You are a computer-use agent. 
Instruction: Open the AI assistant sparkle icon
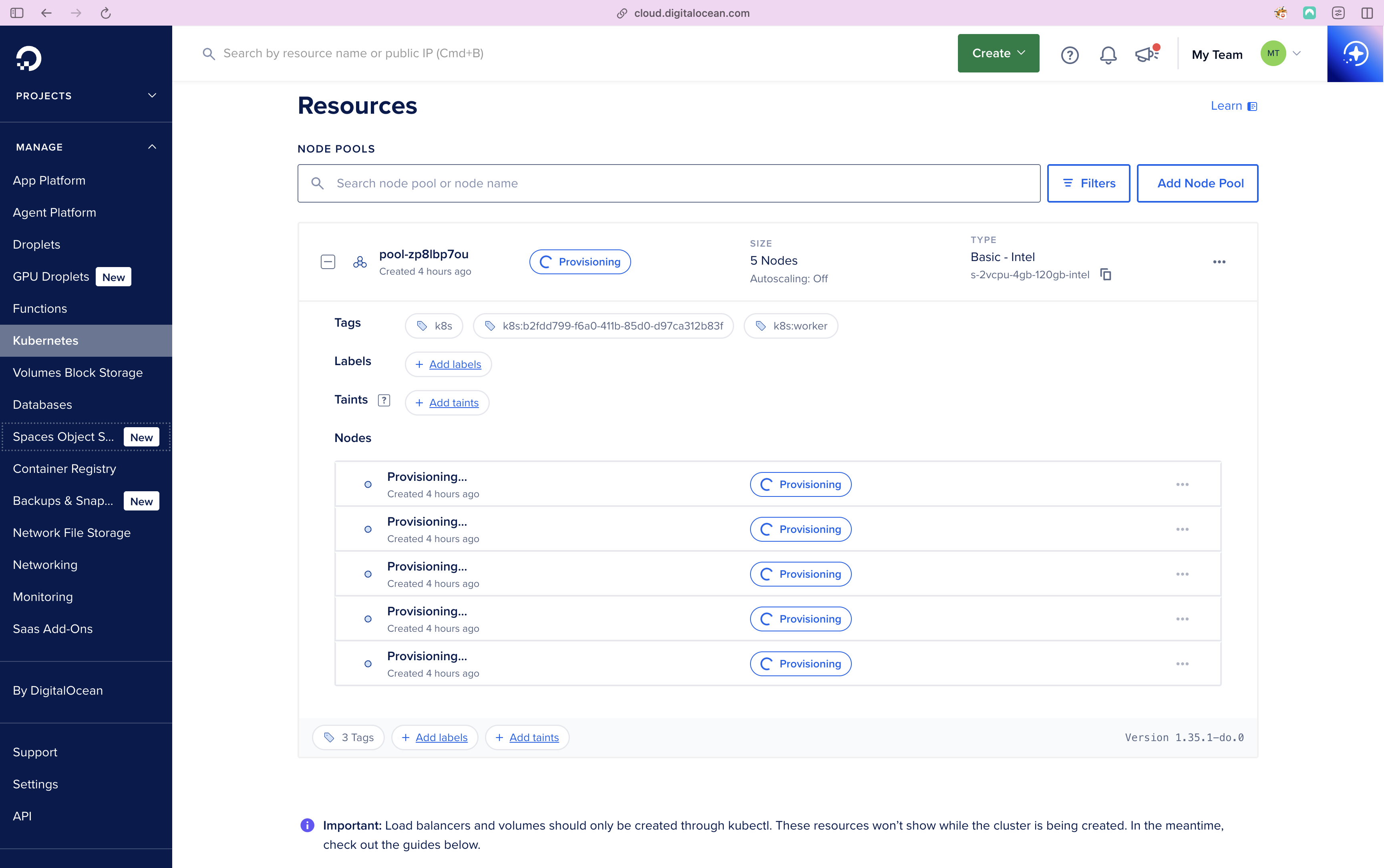[1355, 54]
